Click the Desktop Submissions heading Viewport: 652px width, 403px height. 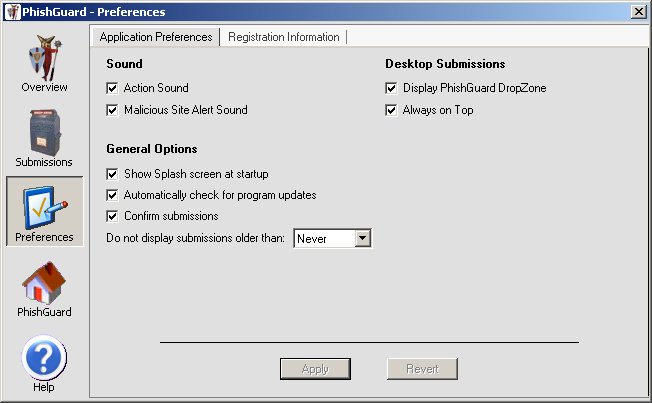click(x=445, y=64)
